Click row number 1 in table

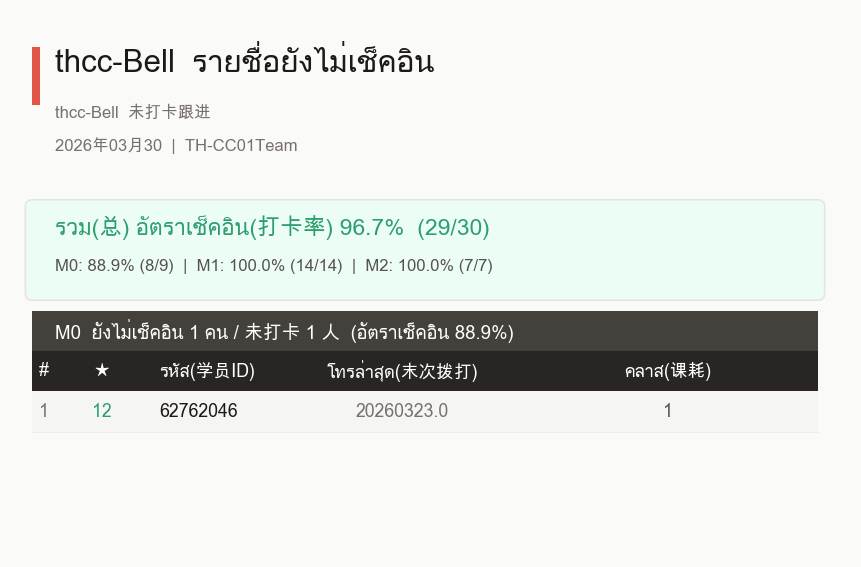(44, 411)
